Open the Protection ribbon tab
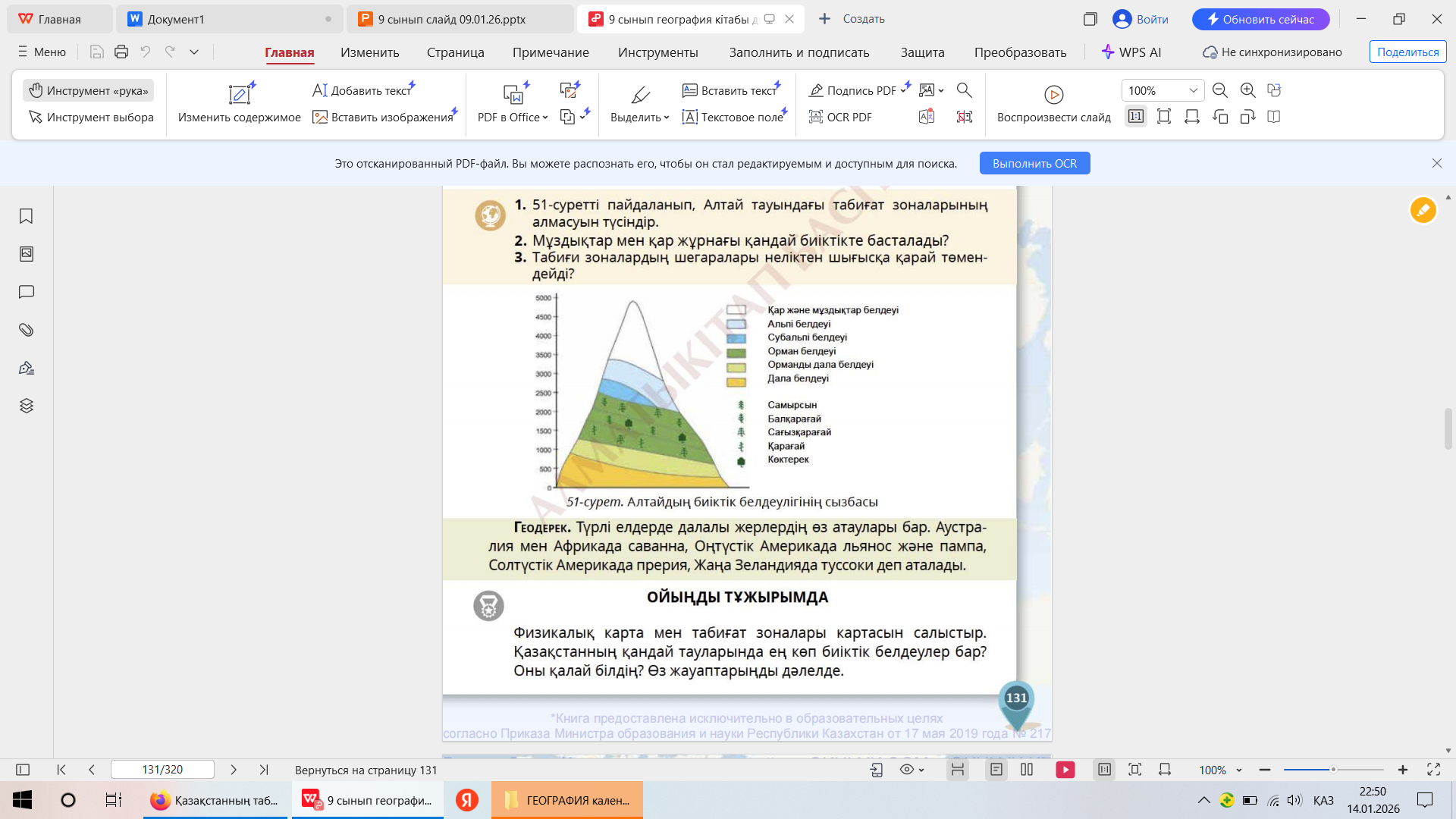 922,52
